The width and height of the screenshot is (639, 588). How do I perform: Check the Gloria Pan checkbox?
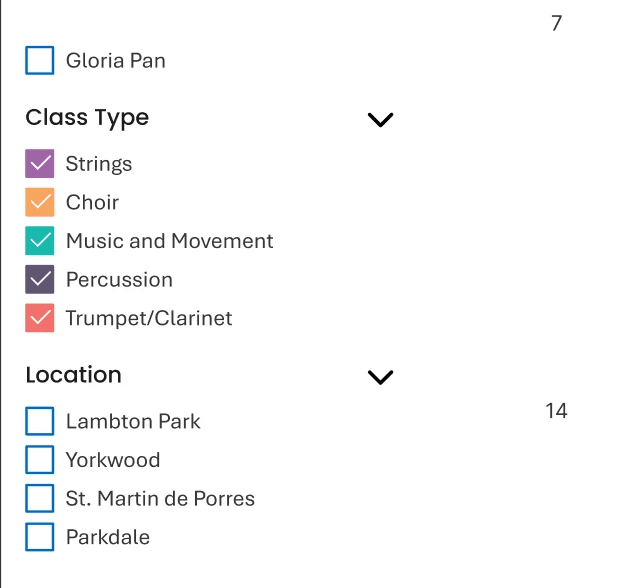coord(40,61)
